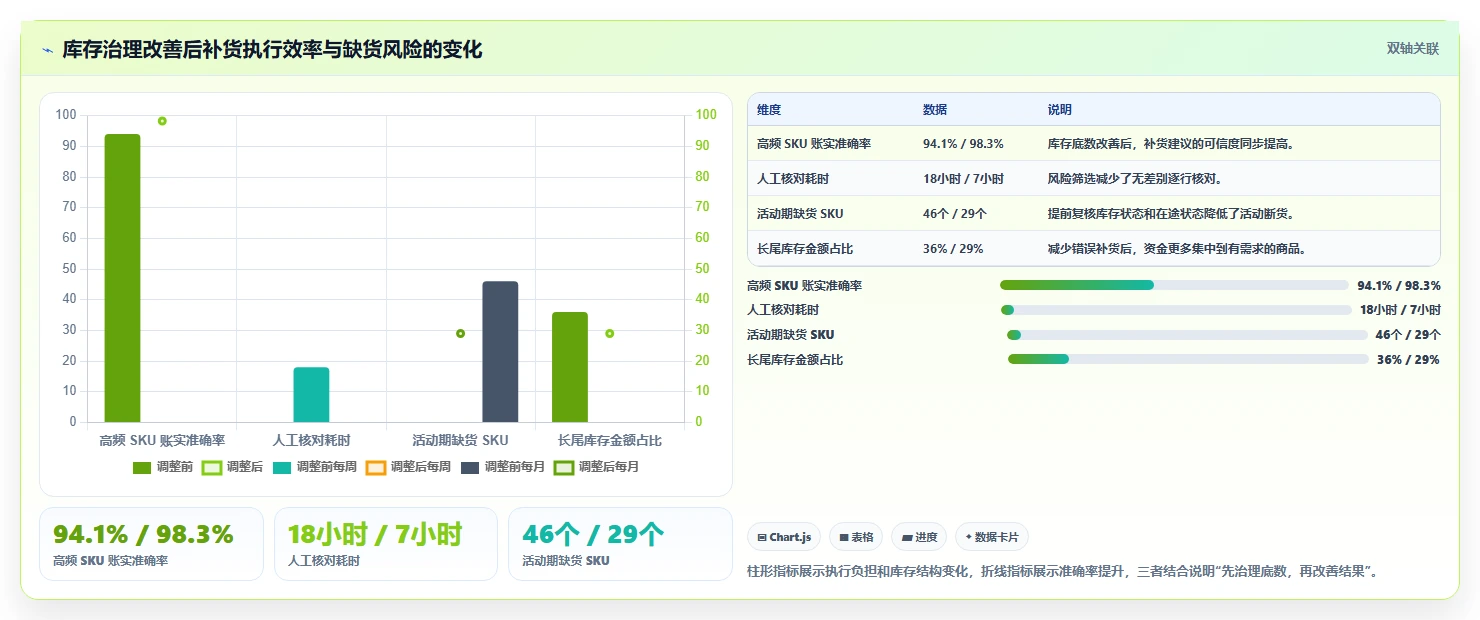
Task: Click the line point above 高频 SKU bar
Action: (x=162, y=121)
